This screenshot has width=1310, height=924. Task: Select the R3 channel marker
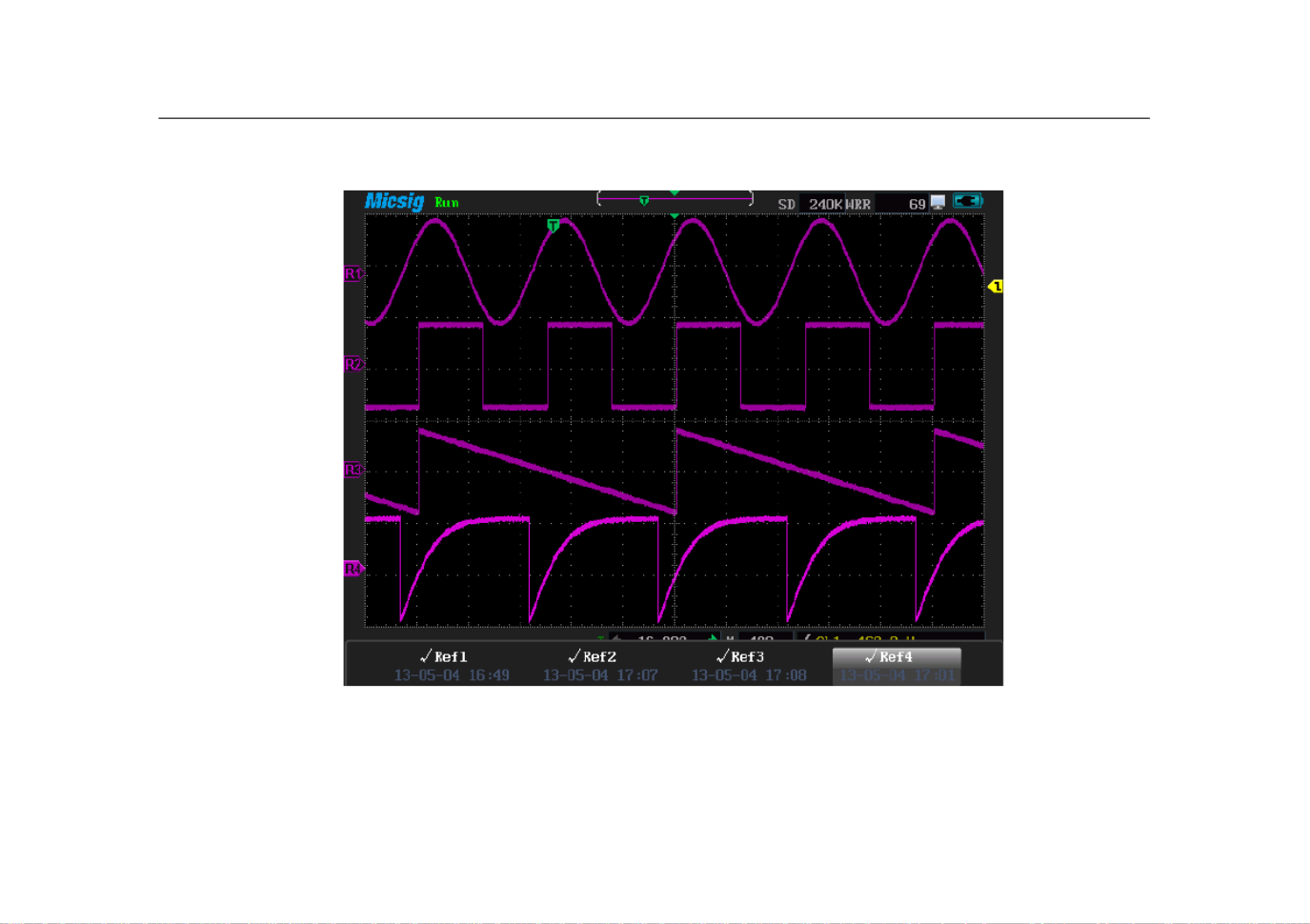[353, 470]
